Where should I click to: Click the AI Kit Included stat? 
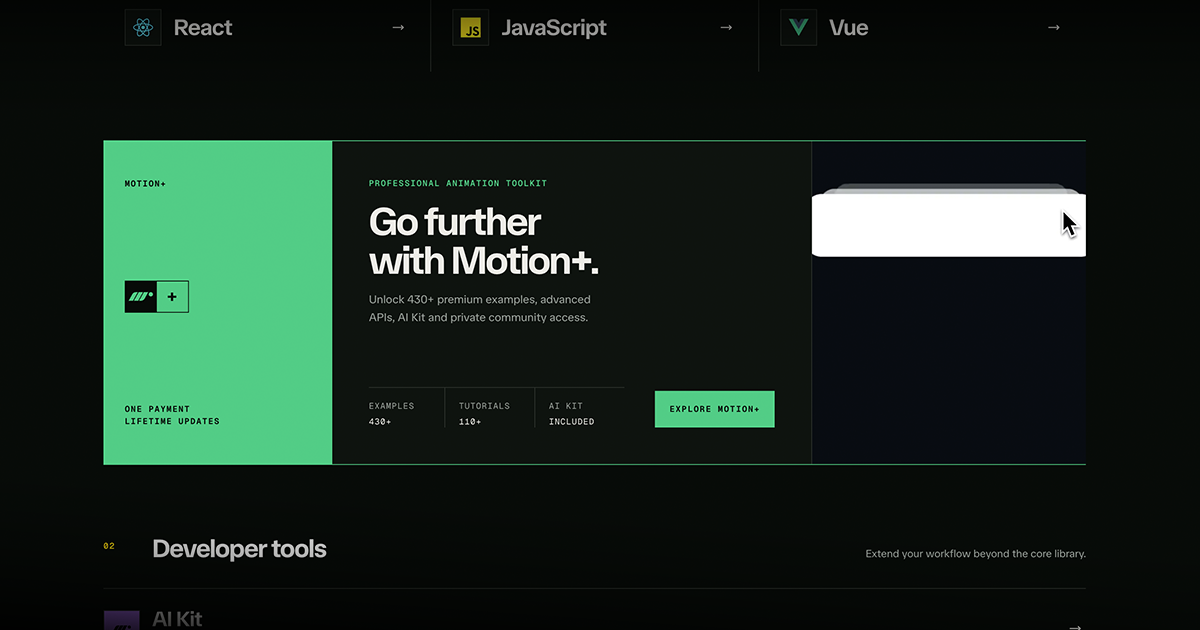pyautogui.click(x=571, y=414)
